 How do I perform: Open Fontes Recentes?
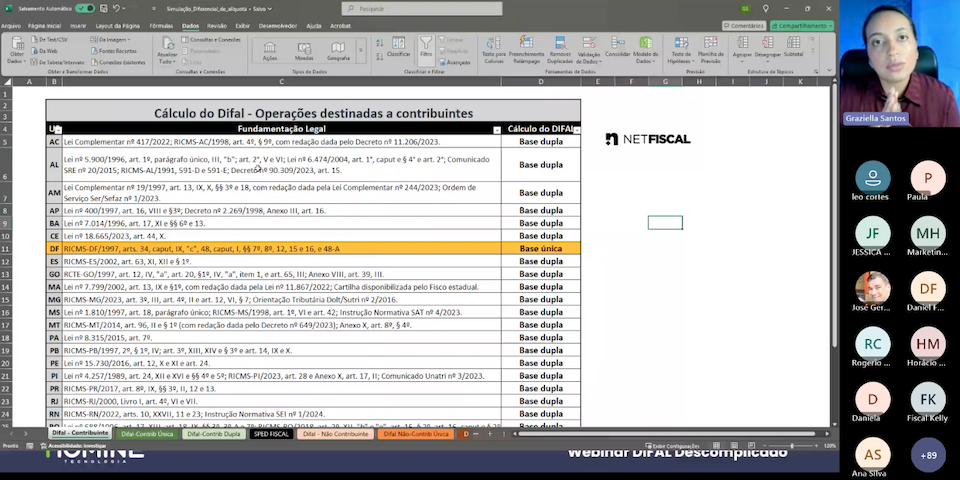tap(114, 51)
